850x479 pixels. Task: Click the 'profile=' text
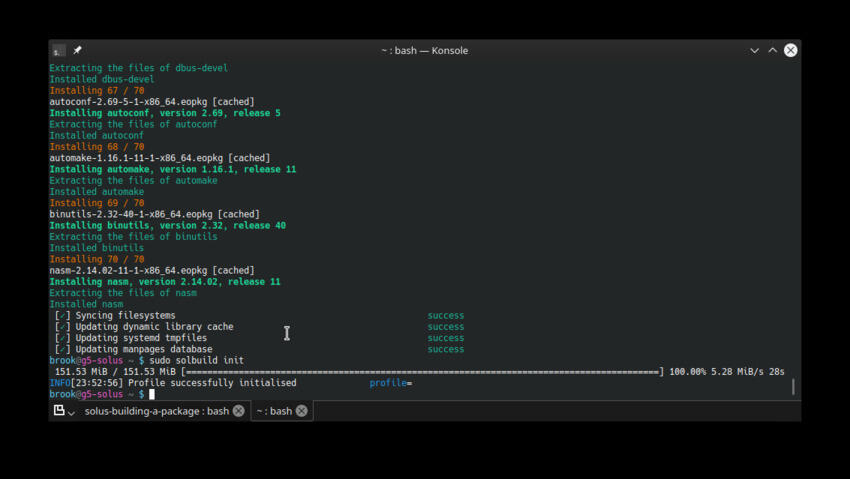(x=391, y=383)
